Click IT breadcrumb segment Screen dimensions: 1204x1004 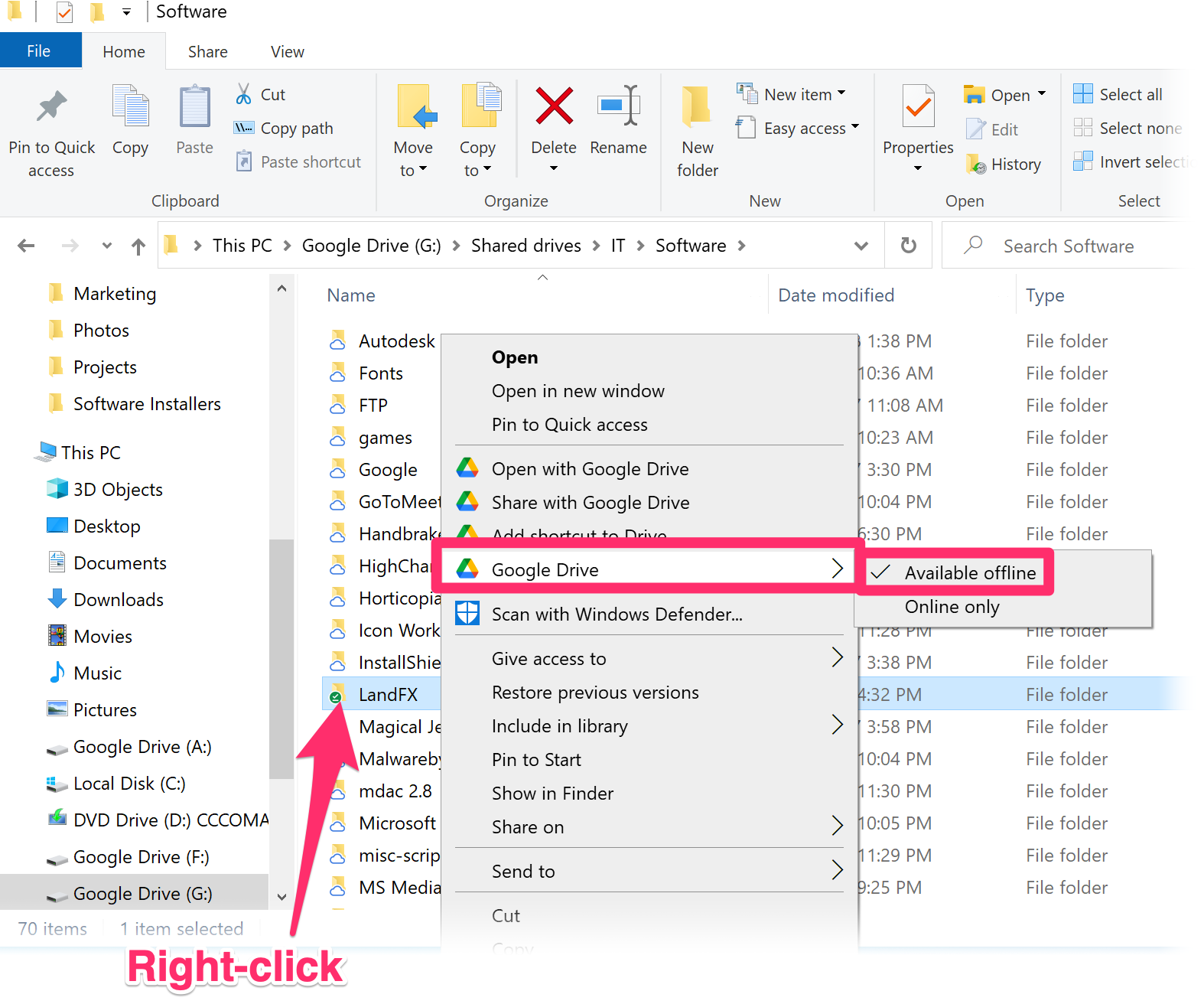point(617,246)
